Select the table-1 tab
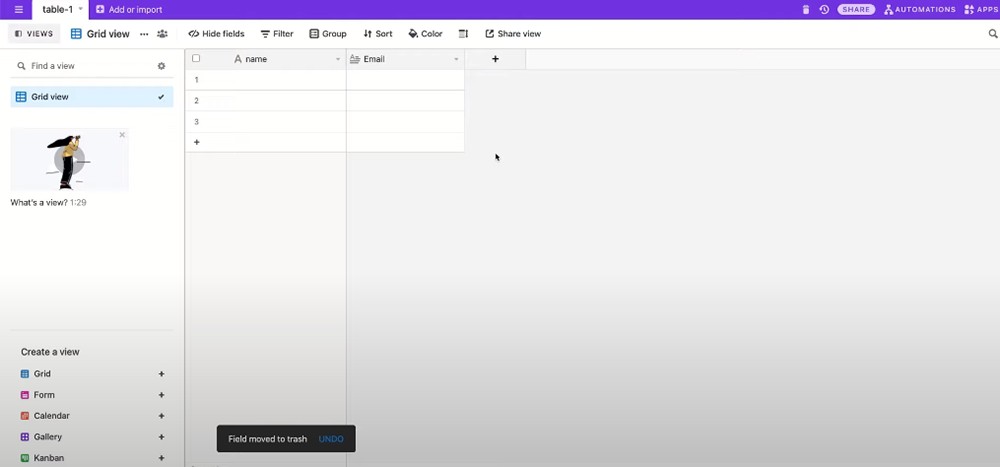 pyautogui.click(x=57, y=9)
